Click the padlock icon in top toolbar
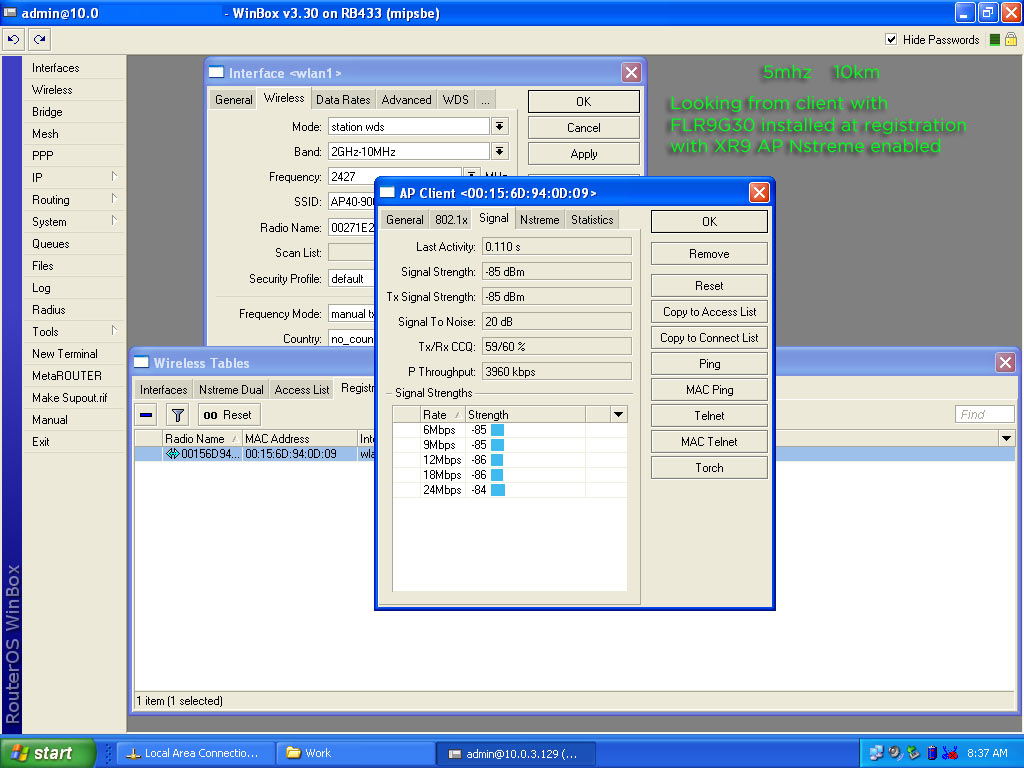The height and width of the screenshot is (768, 1024). (1010, 40)
